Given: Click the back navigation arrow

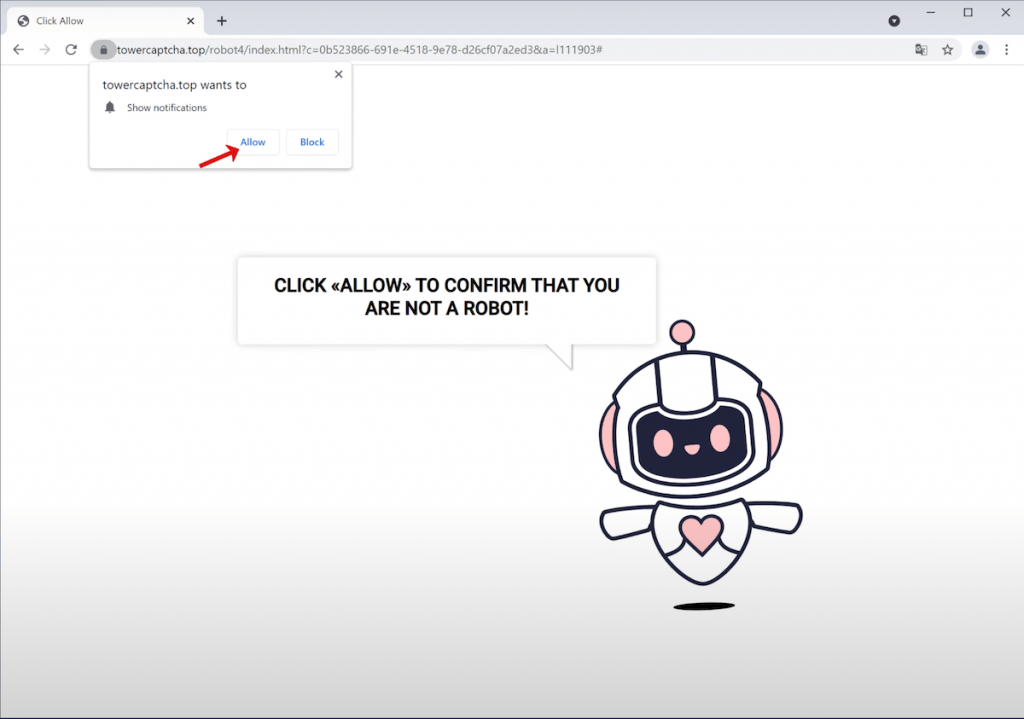Looking at the screenshot, I should (18, 48).
